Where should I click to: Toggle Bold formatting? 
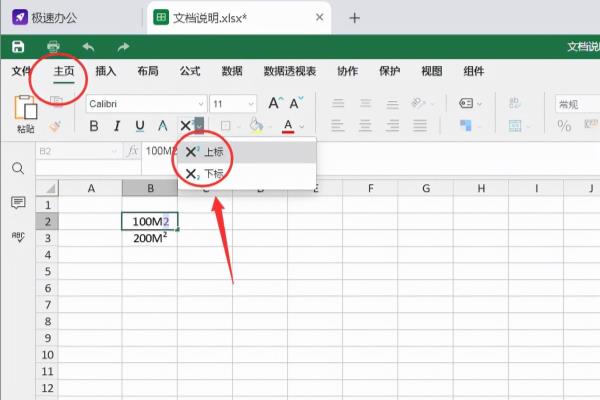[x=94, y=126]
